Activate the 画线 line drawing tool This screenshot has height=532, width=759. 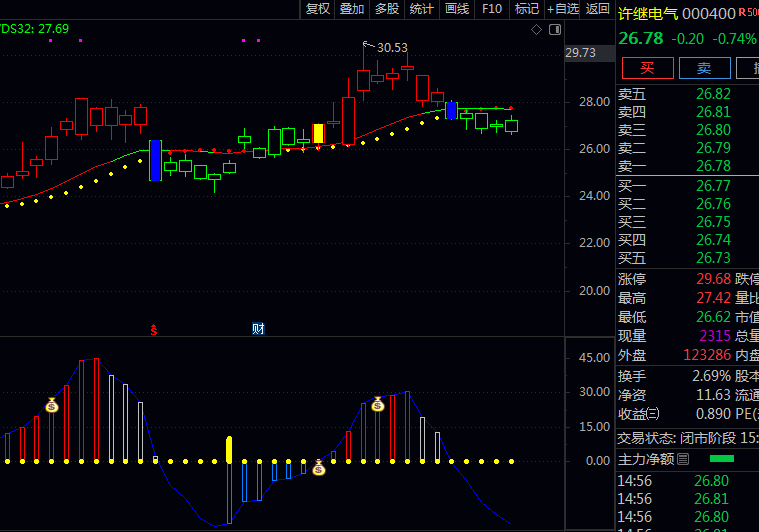[457, 9]
